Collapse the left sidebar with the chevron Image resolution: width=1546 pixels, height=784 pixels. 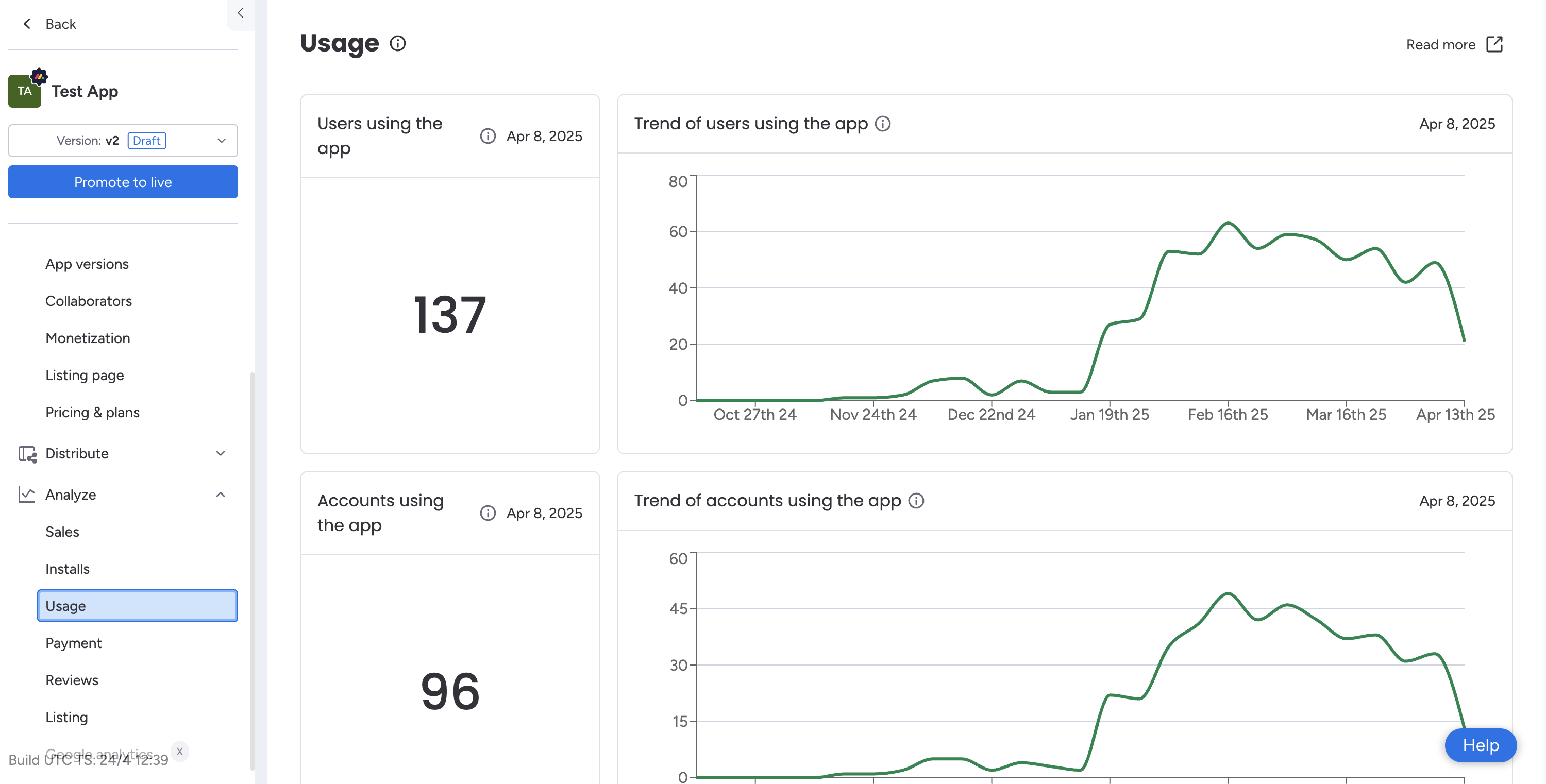[240, 13]
